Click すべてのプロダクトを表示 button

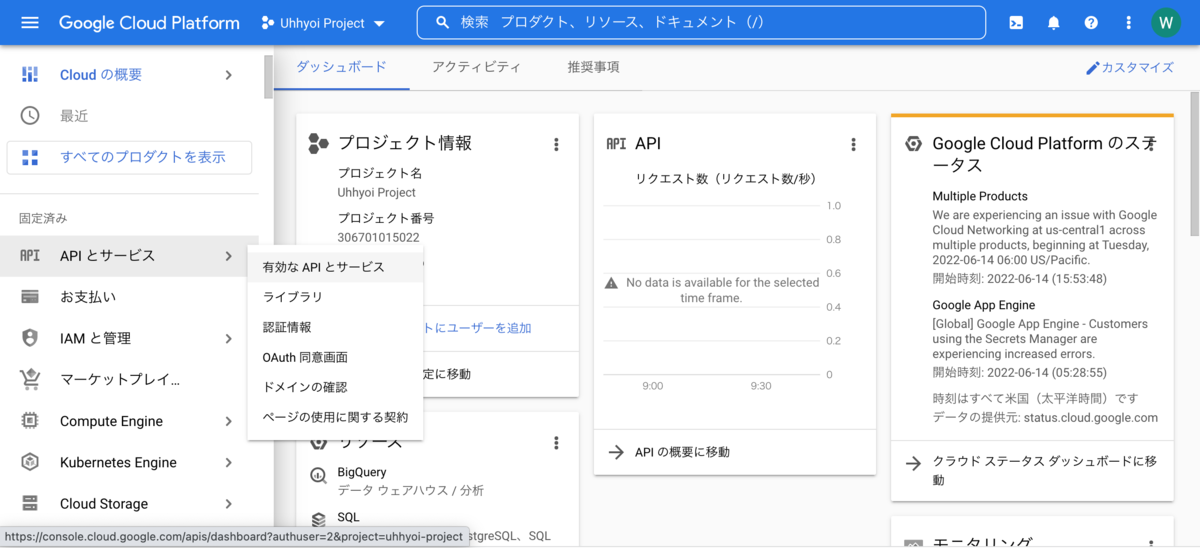(129, 157)
